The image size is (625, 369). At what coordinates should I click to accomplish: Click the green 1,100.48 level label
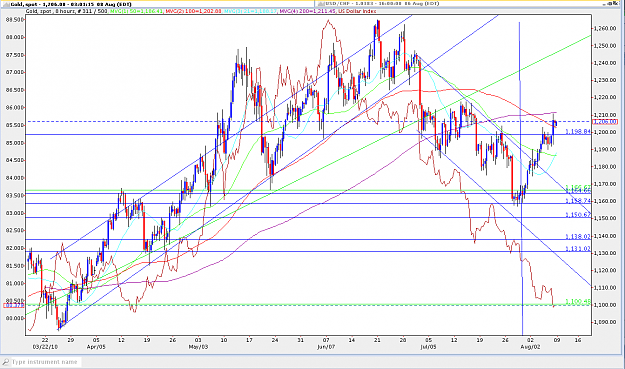tap(578, 302)
